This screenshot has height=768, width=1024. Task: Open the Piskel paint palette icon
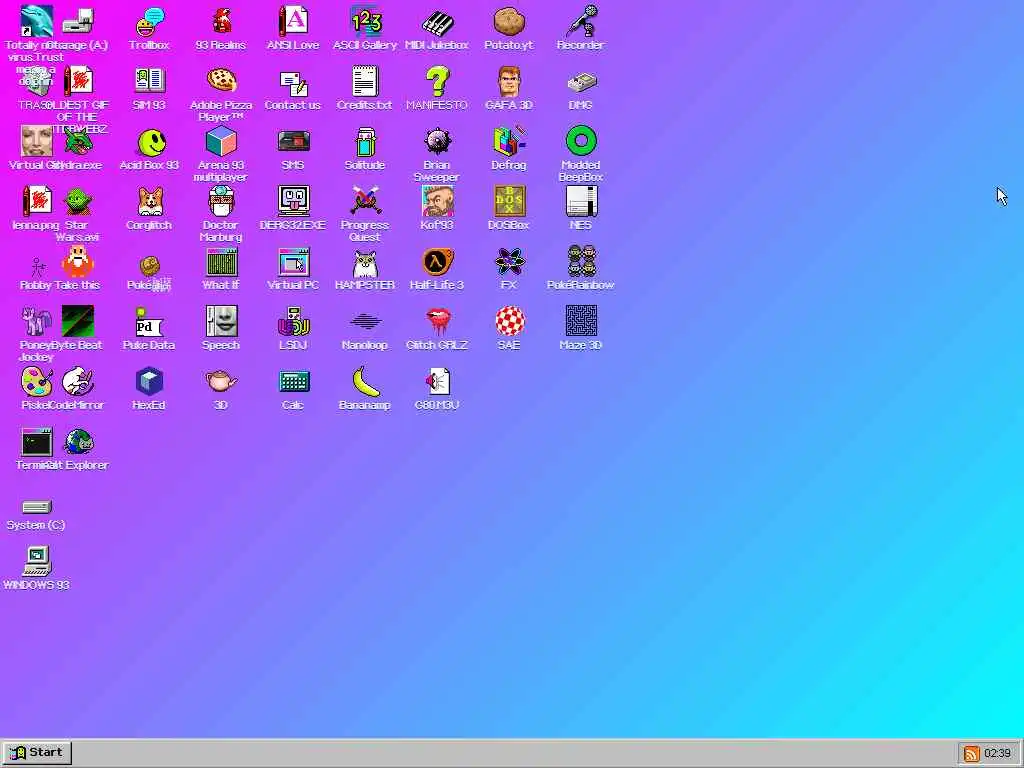[36, 381]
